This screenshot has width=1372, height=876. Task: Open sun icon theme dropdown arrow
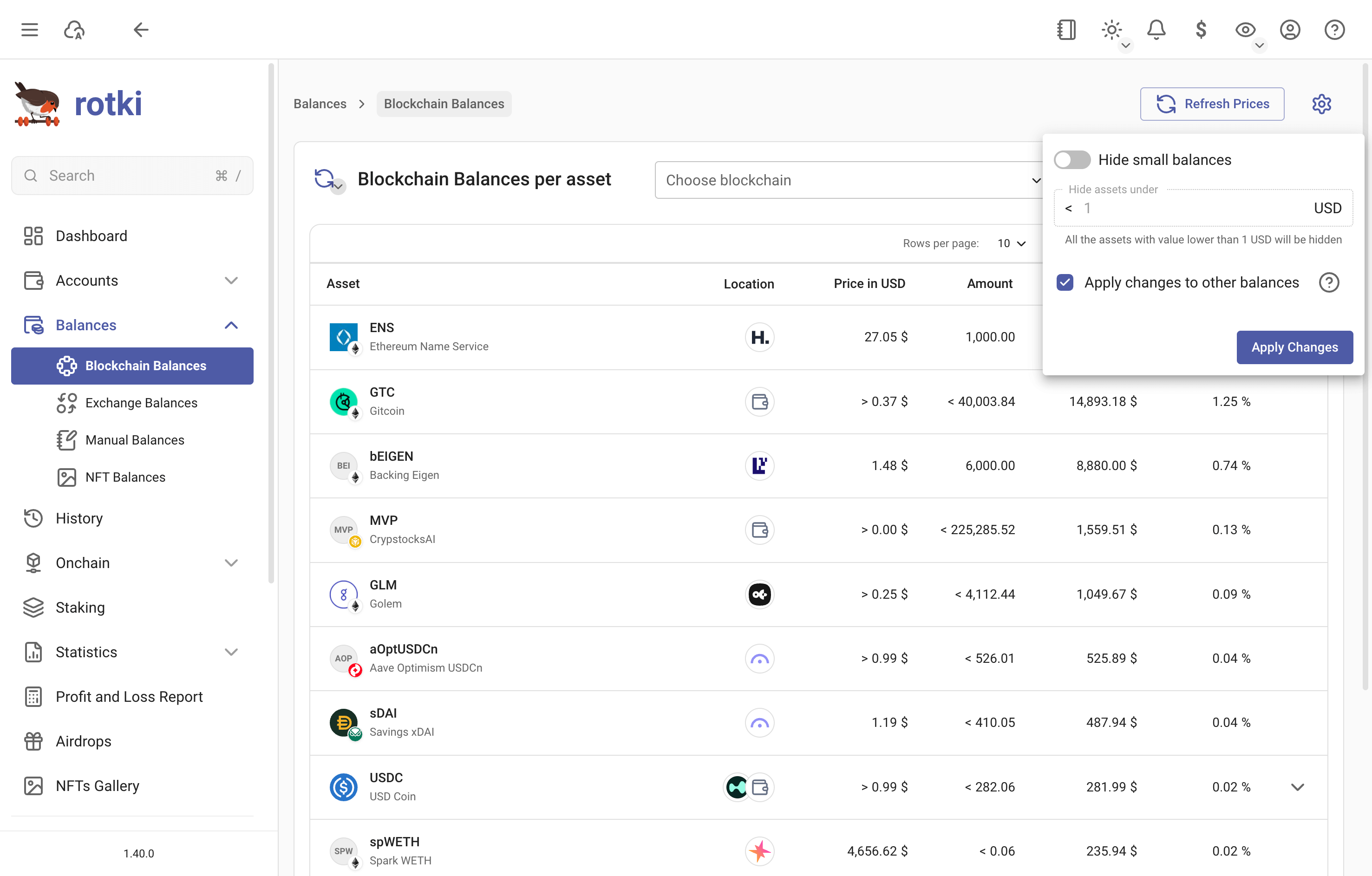[x=1125, y=45]
